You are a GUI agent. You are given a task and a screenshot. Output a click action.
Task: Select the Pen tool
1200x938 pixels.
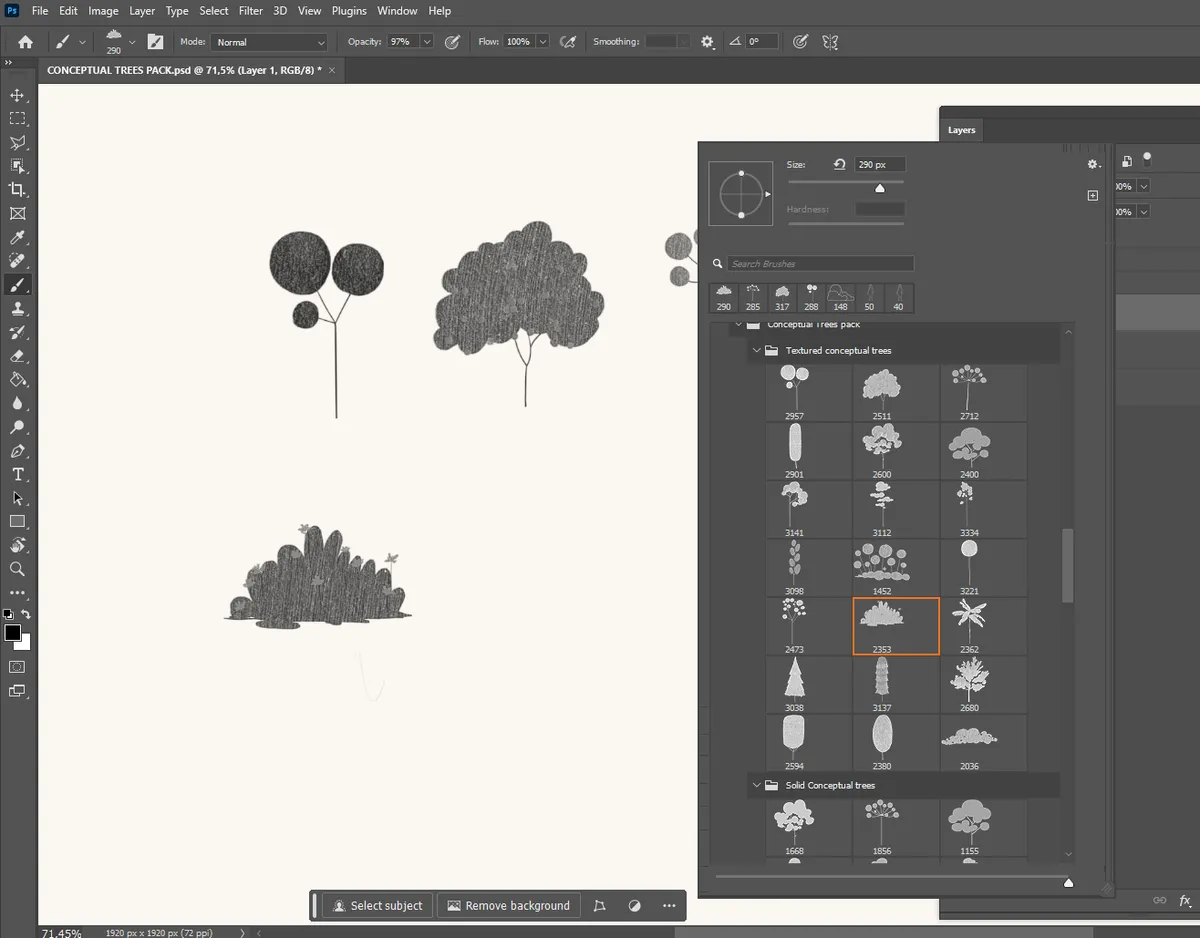pos(18,451)
